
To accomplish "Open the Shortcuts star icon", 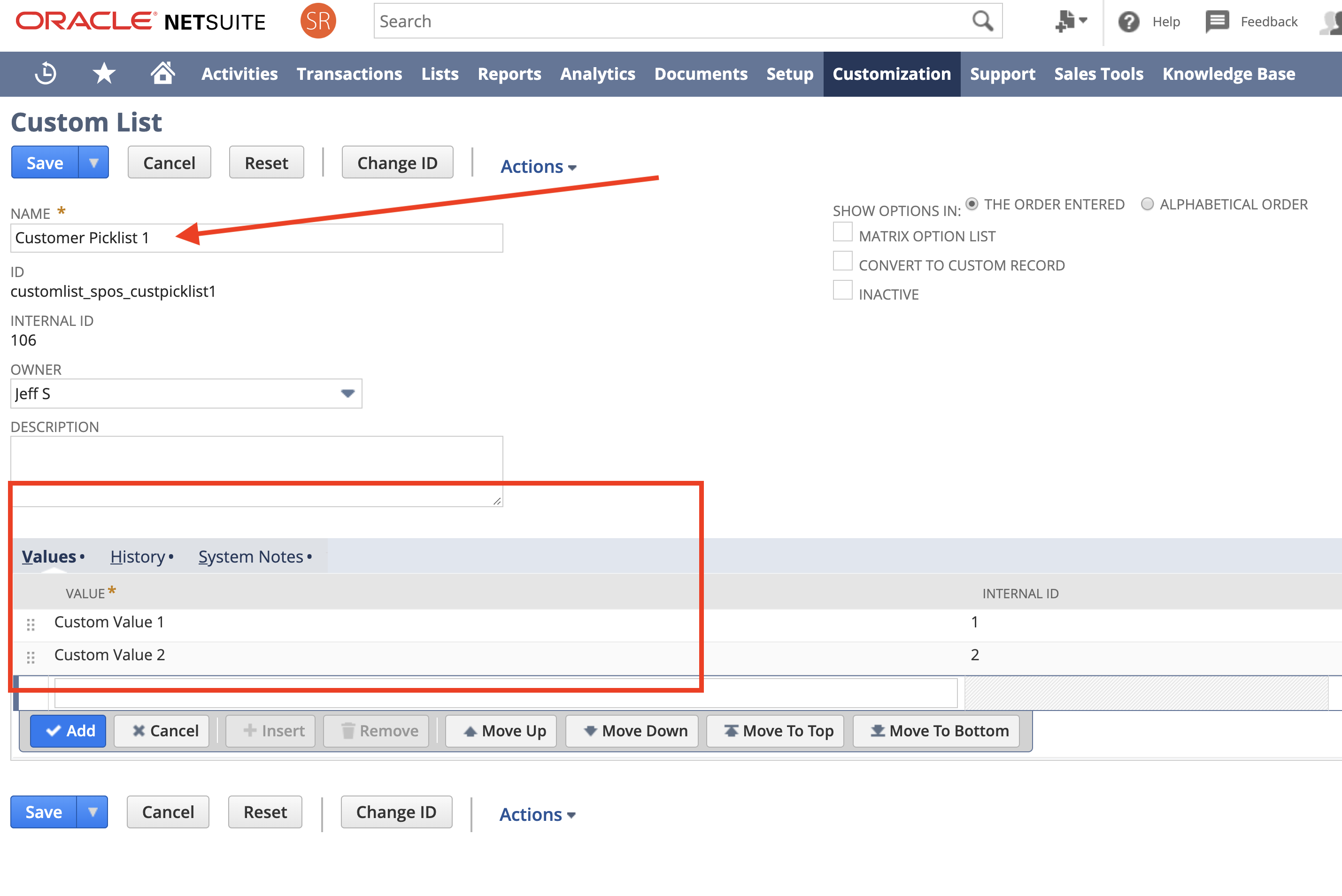I will tap(104, 74).
